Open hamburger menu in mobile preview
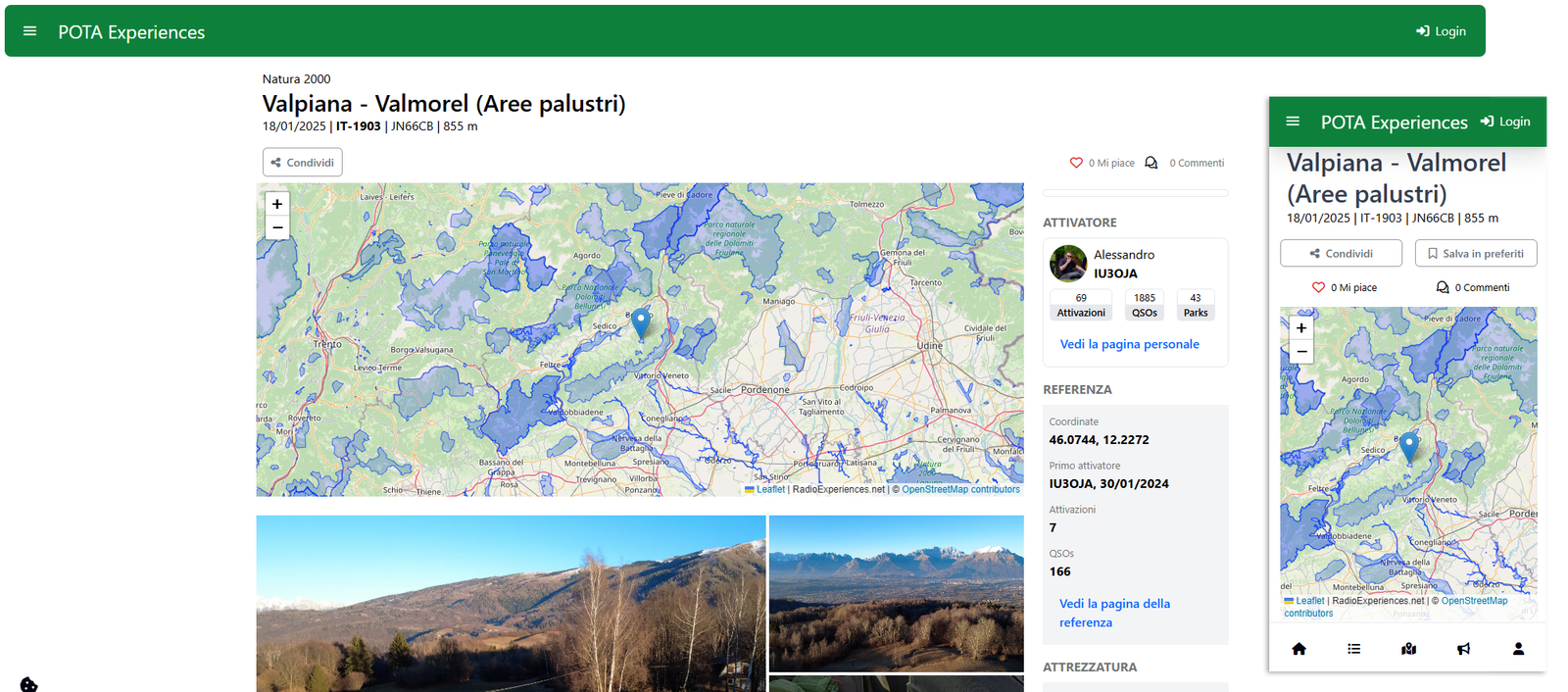 [1293, 122]
